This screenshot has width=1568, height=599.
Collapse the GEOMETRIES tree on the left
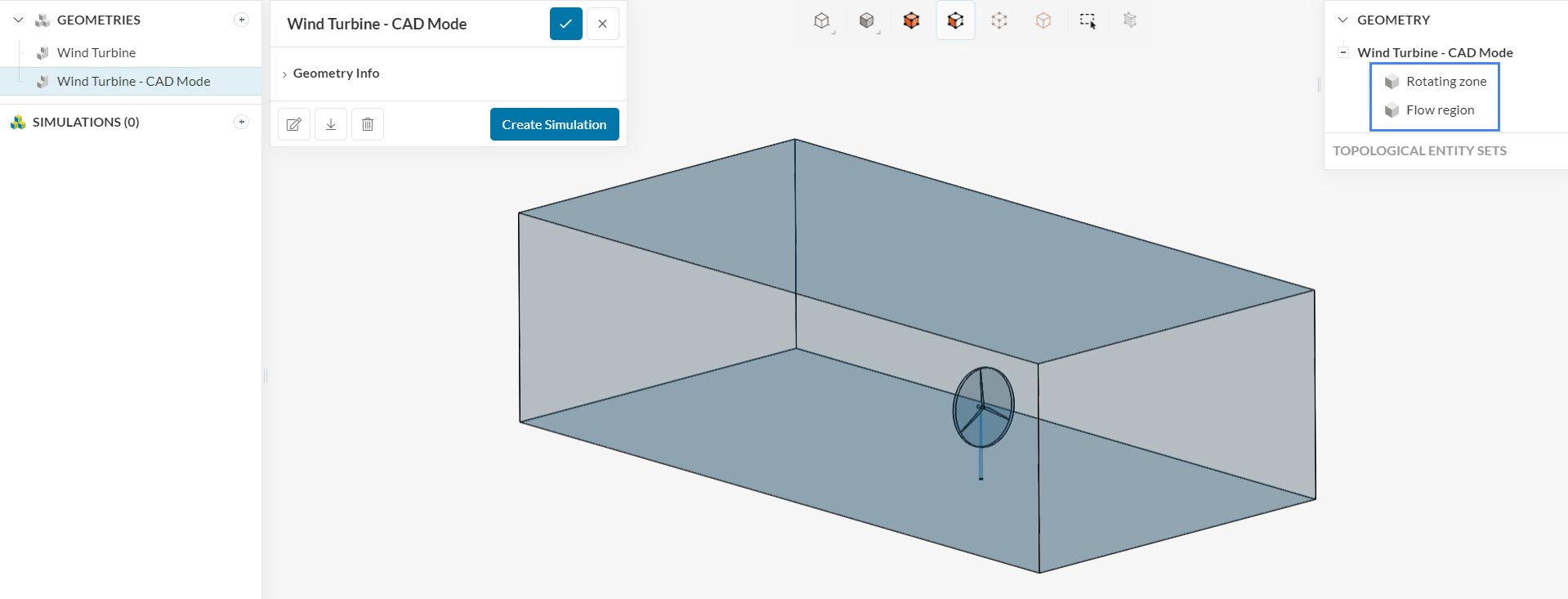tap(18, 20)
